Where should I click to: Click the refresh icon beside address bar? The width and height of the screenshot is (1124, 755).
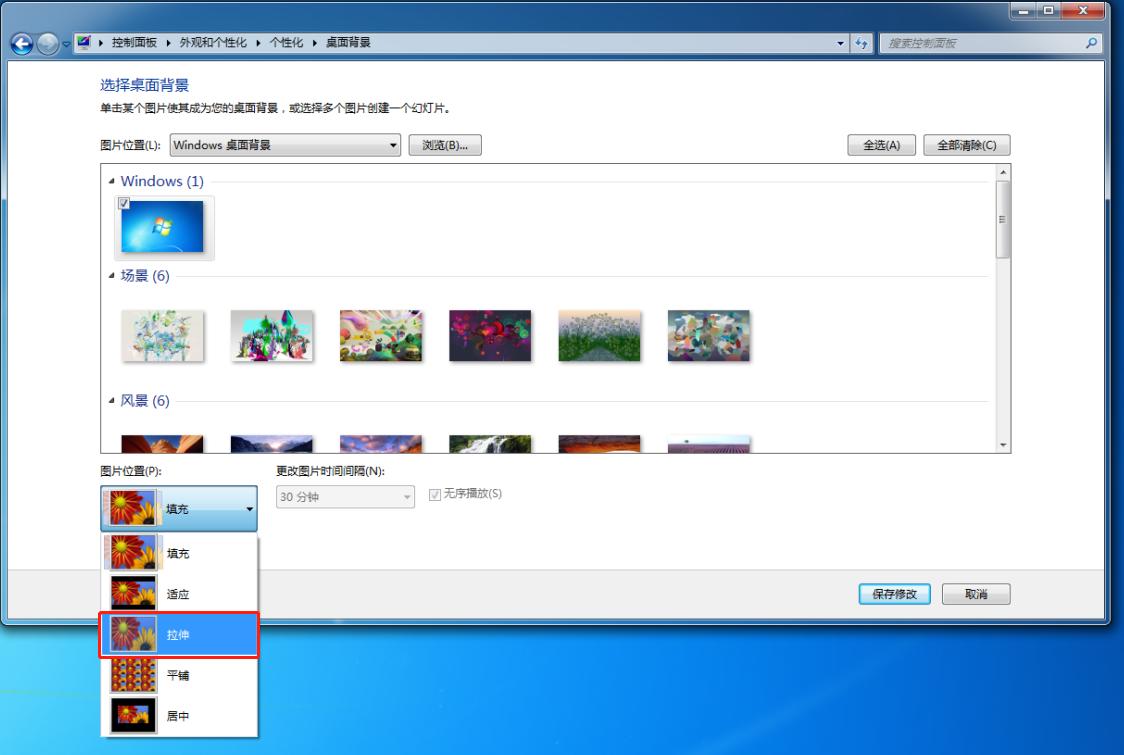coord(860,43)
